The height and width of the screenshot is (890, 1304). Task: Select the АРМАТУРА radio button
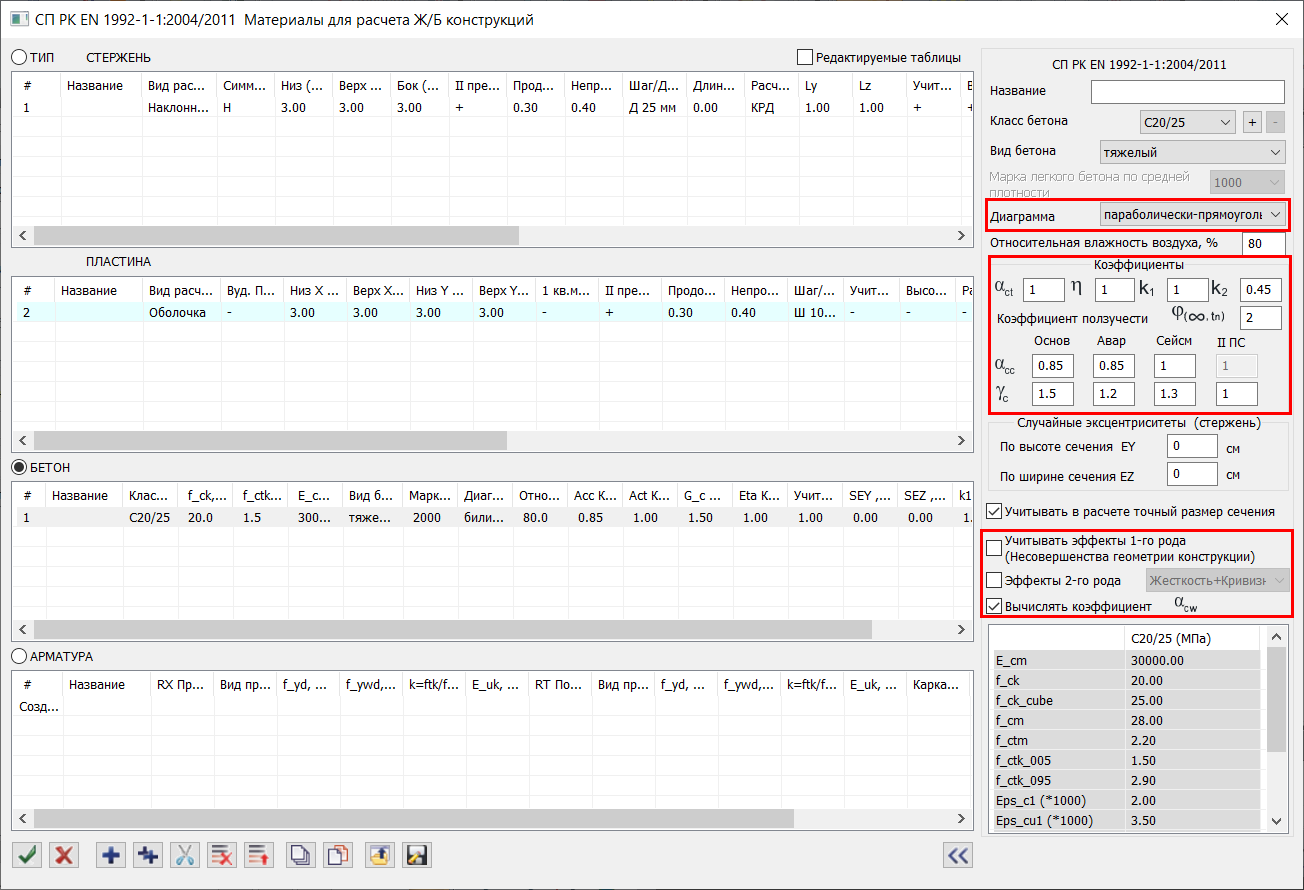coord(19,656)
